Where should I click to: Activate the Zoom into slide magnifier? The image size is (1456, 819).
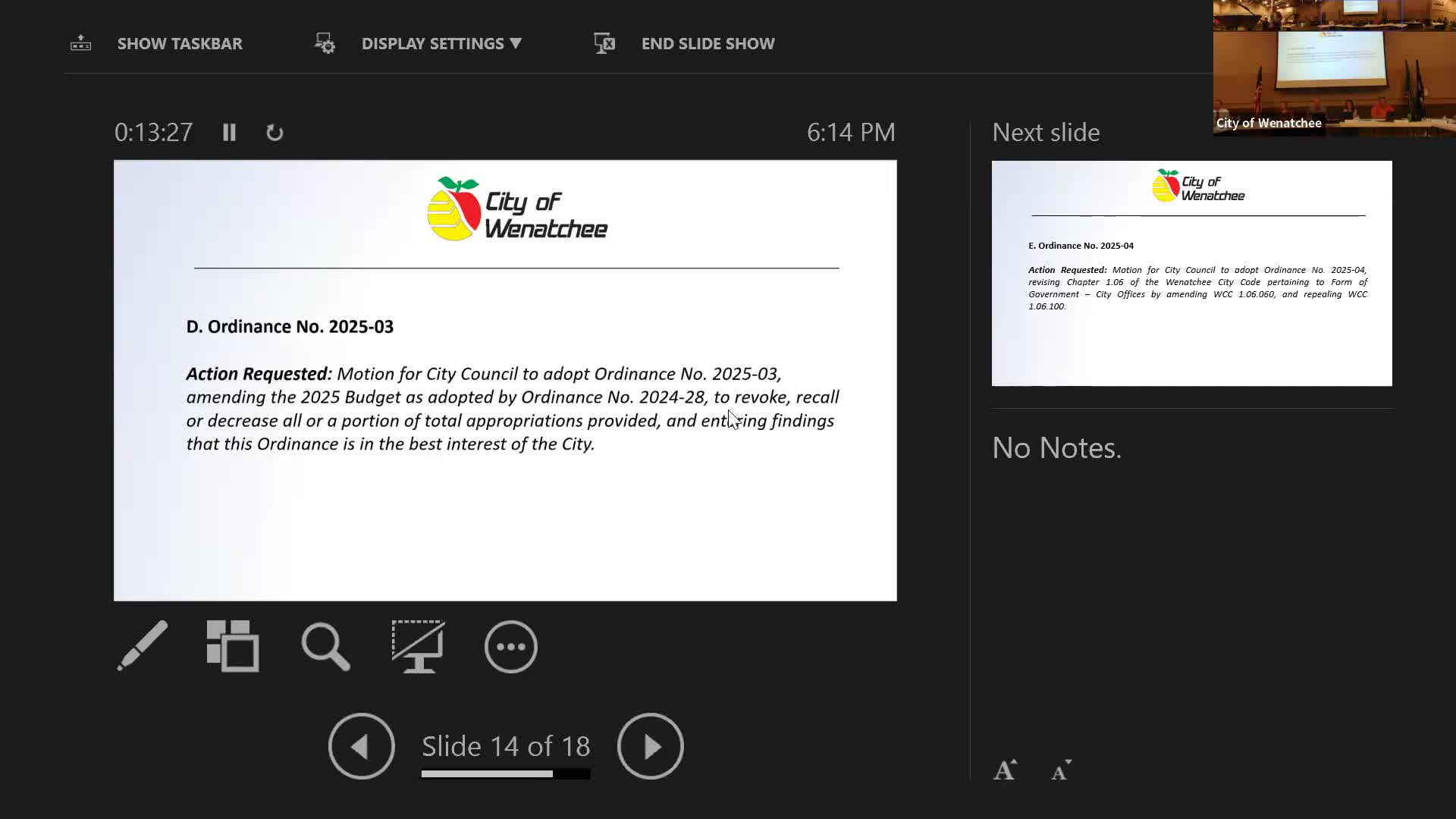[325, 647]
